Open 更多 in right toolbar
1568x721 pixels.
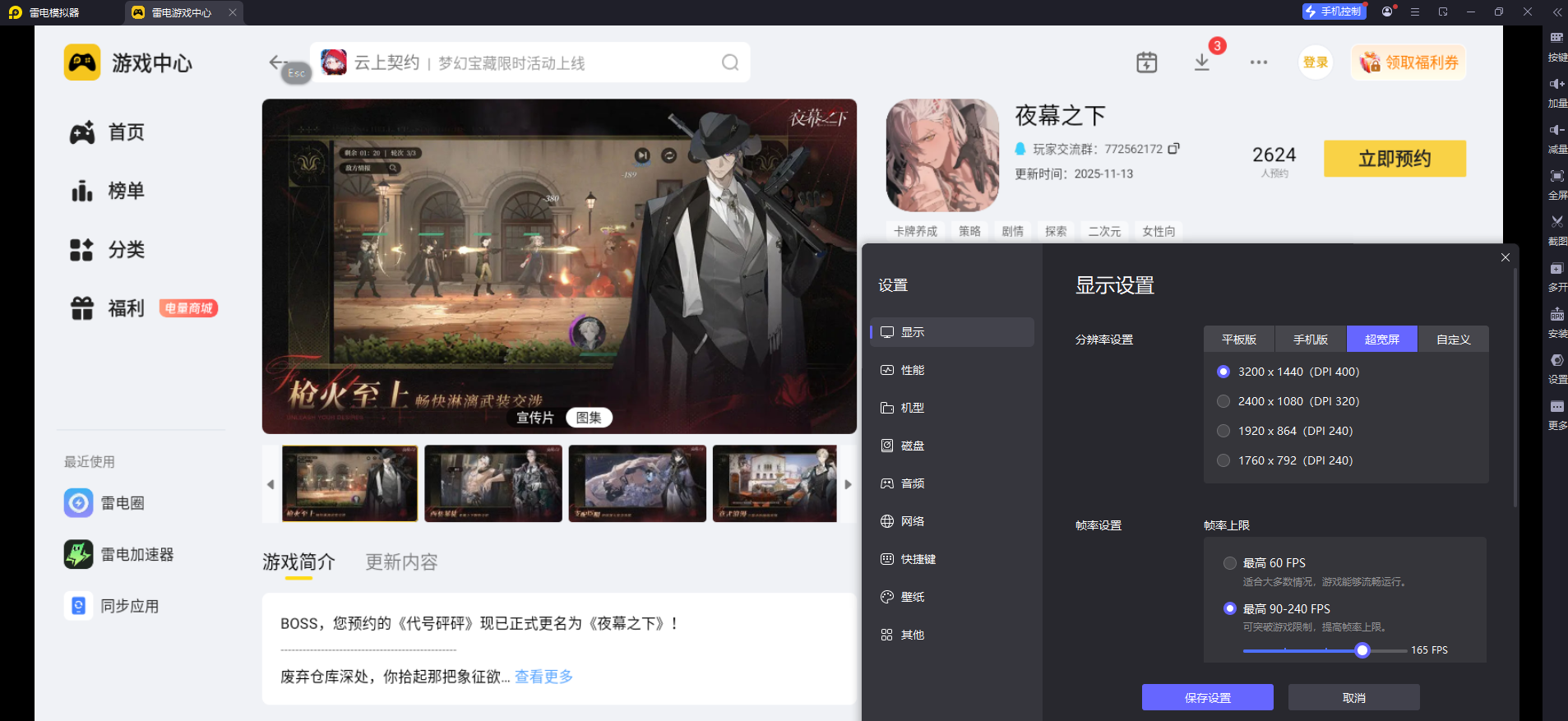coord(1557,414)
